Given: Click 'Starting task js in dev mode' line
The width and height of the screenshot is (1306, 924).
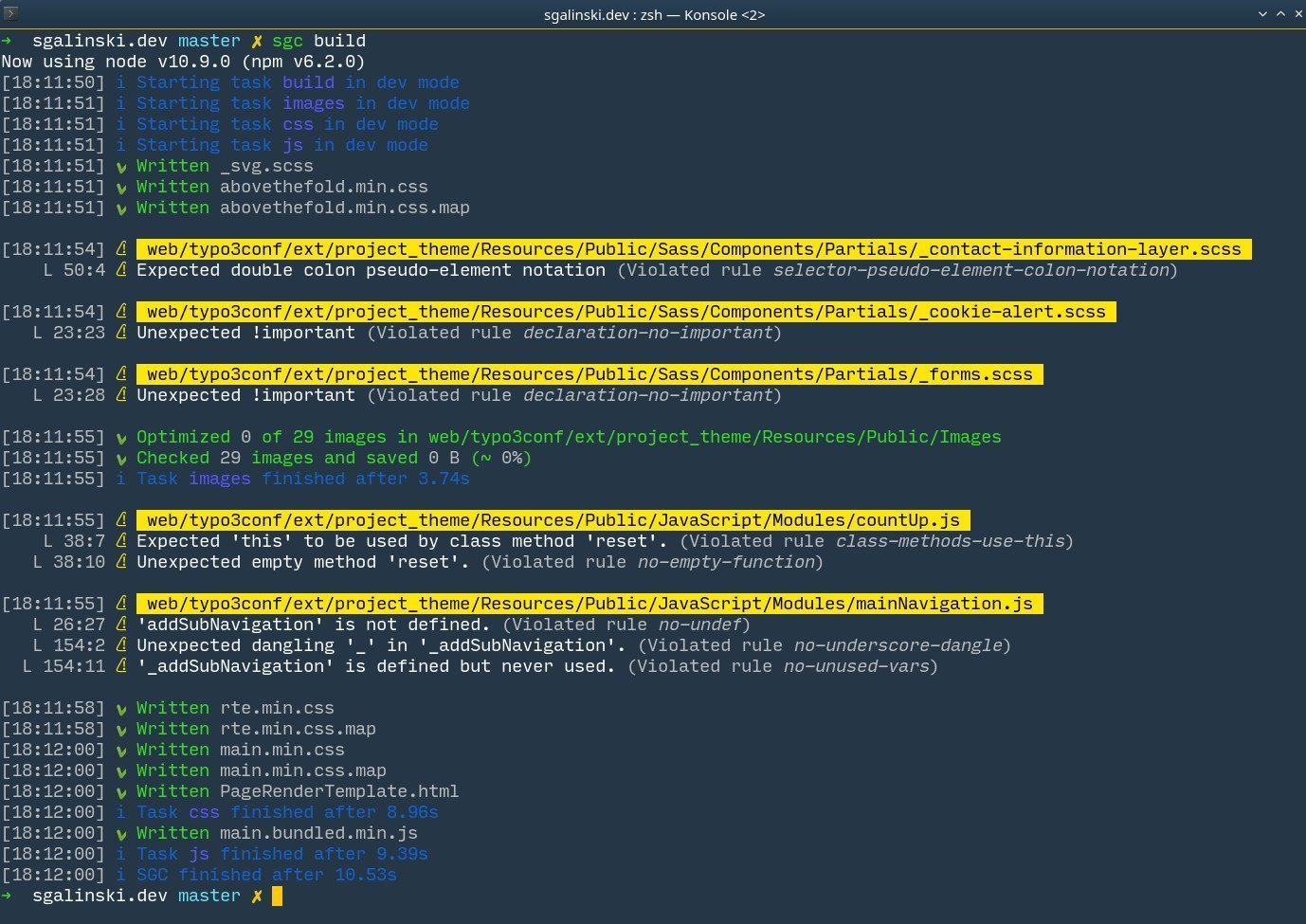Looking at the screenshot, I should [282, 145].
